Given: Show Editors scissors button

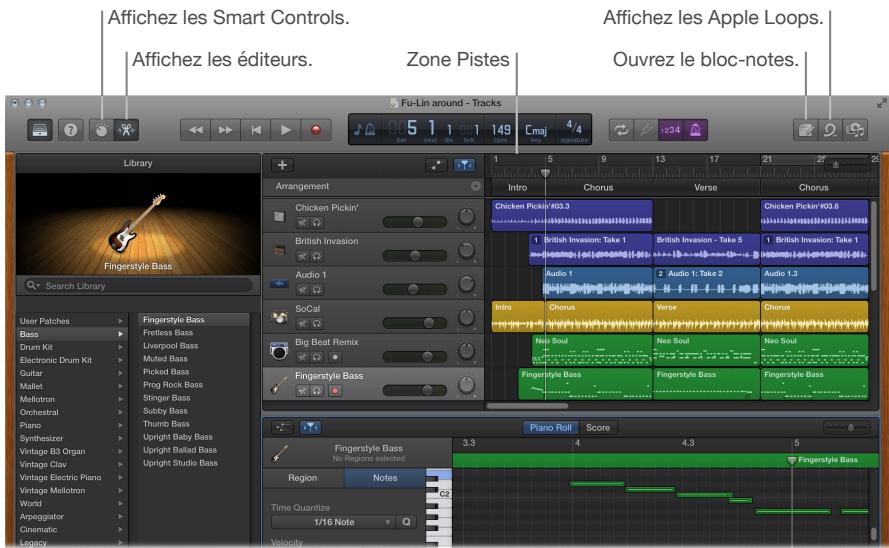Looking at the screenshot, I should (126, 130).
